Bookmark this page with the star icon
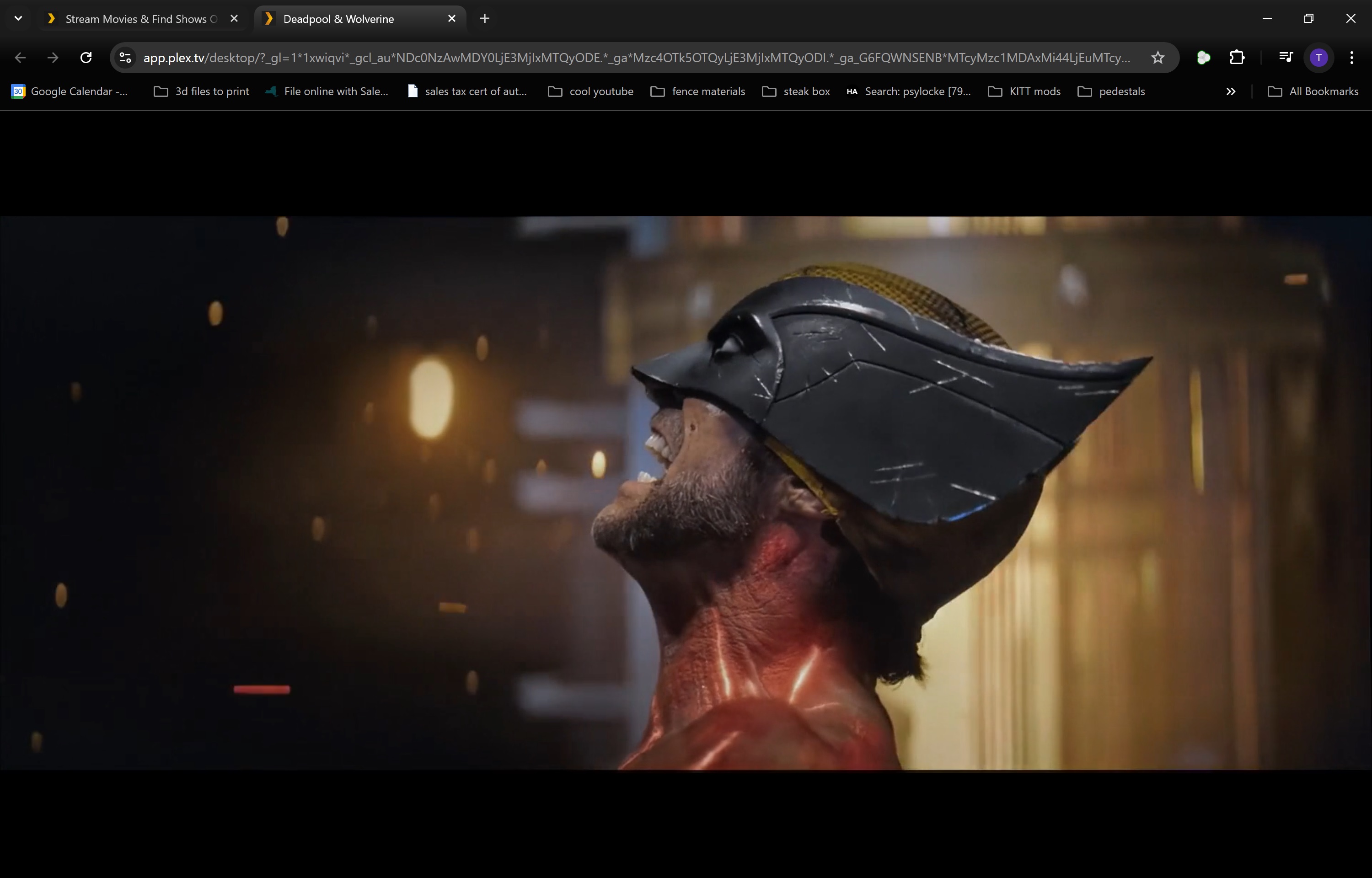 [x=1157, y=58]
